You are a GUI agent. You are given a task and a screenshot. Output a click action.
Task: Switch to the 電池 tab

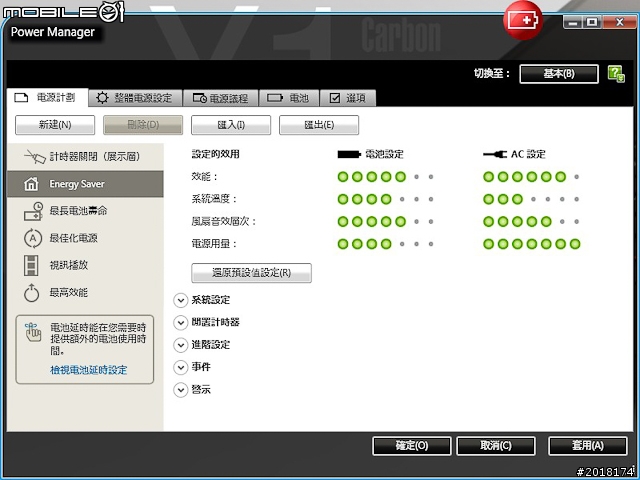point(289,98)
